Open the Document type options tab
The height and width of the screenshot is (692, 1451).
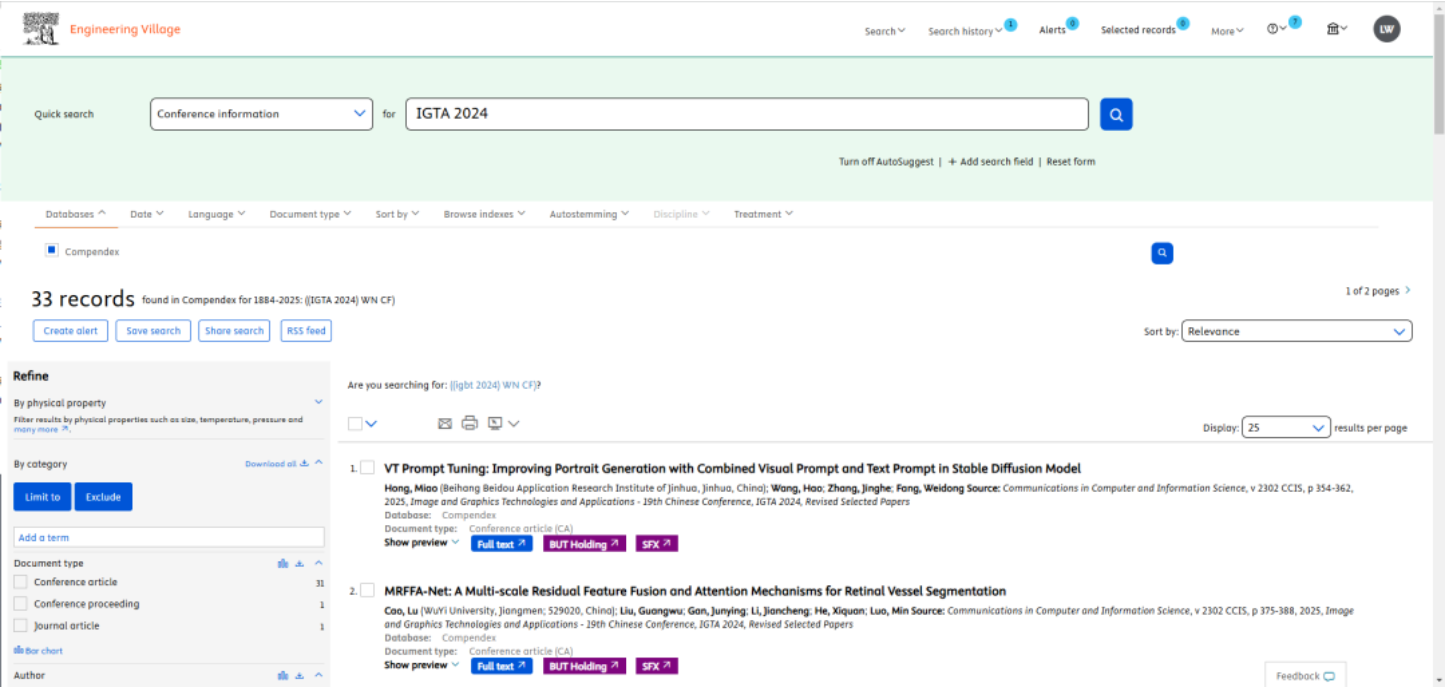pos(310,214)
